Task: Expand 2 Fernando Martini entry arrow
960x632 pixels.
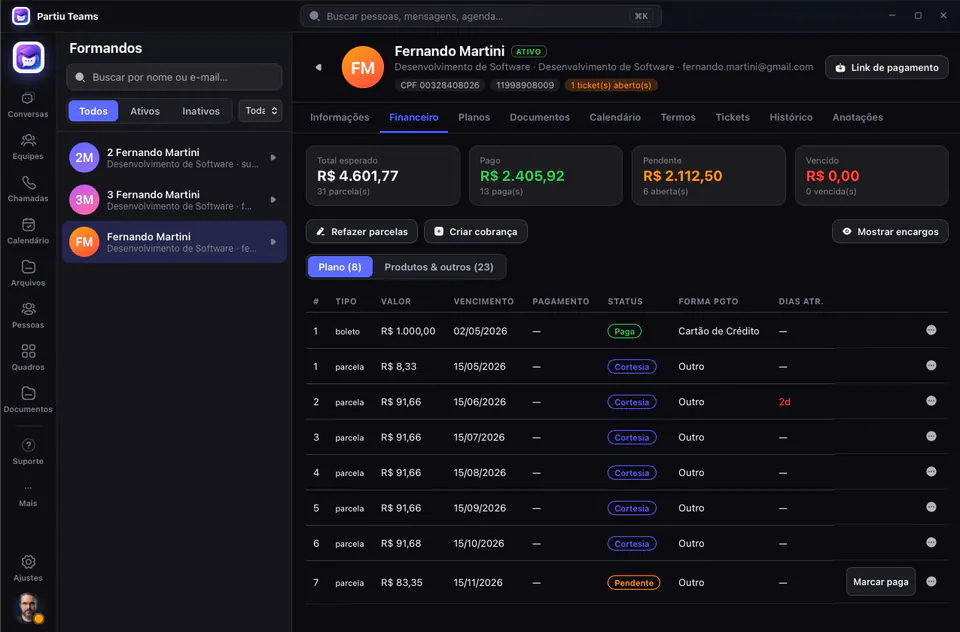Action: click(273, 158)
